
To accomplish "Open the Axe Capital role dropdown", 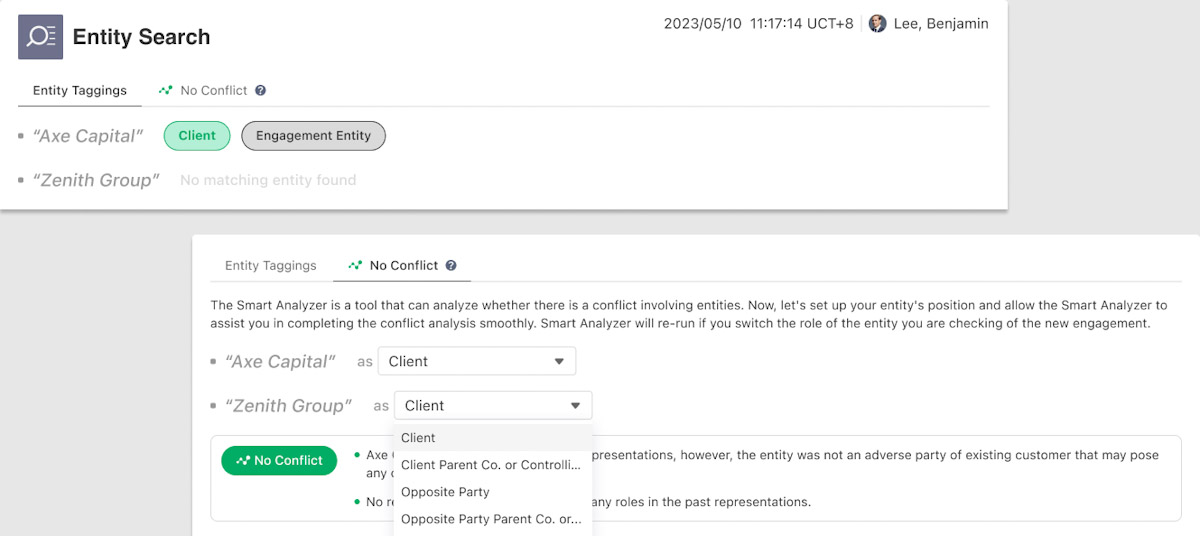I will tap(477, 361).
